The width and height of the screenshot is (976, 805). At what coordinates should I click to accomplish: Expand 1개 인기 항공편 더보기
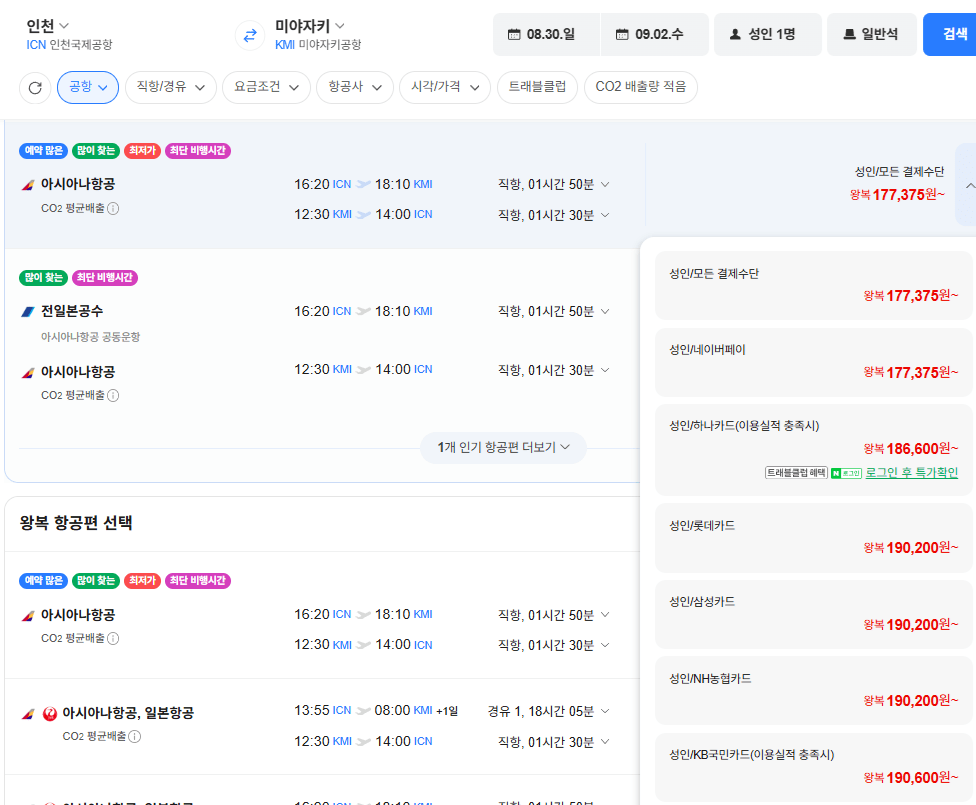(503, 448)
